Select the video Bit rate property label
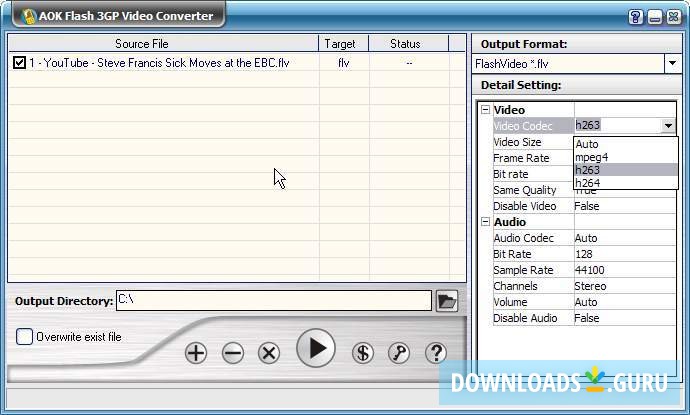 (510, 174)
